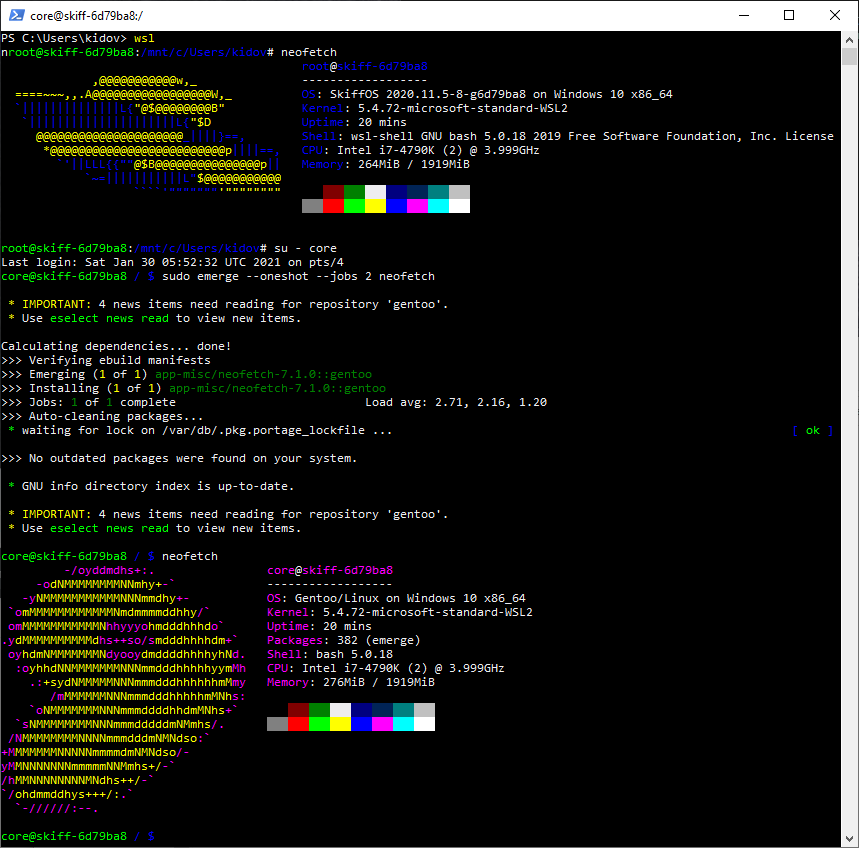Image resolution: width=859 pixels, height=848 pixels.
Task: Click 'Packages: 382 (emerge)' line
Action: [343, 640]
